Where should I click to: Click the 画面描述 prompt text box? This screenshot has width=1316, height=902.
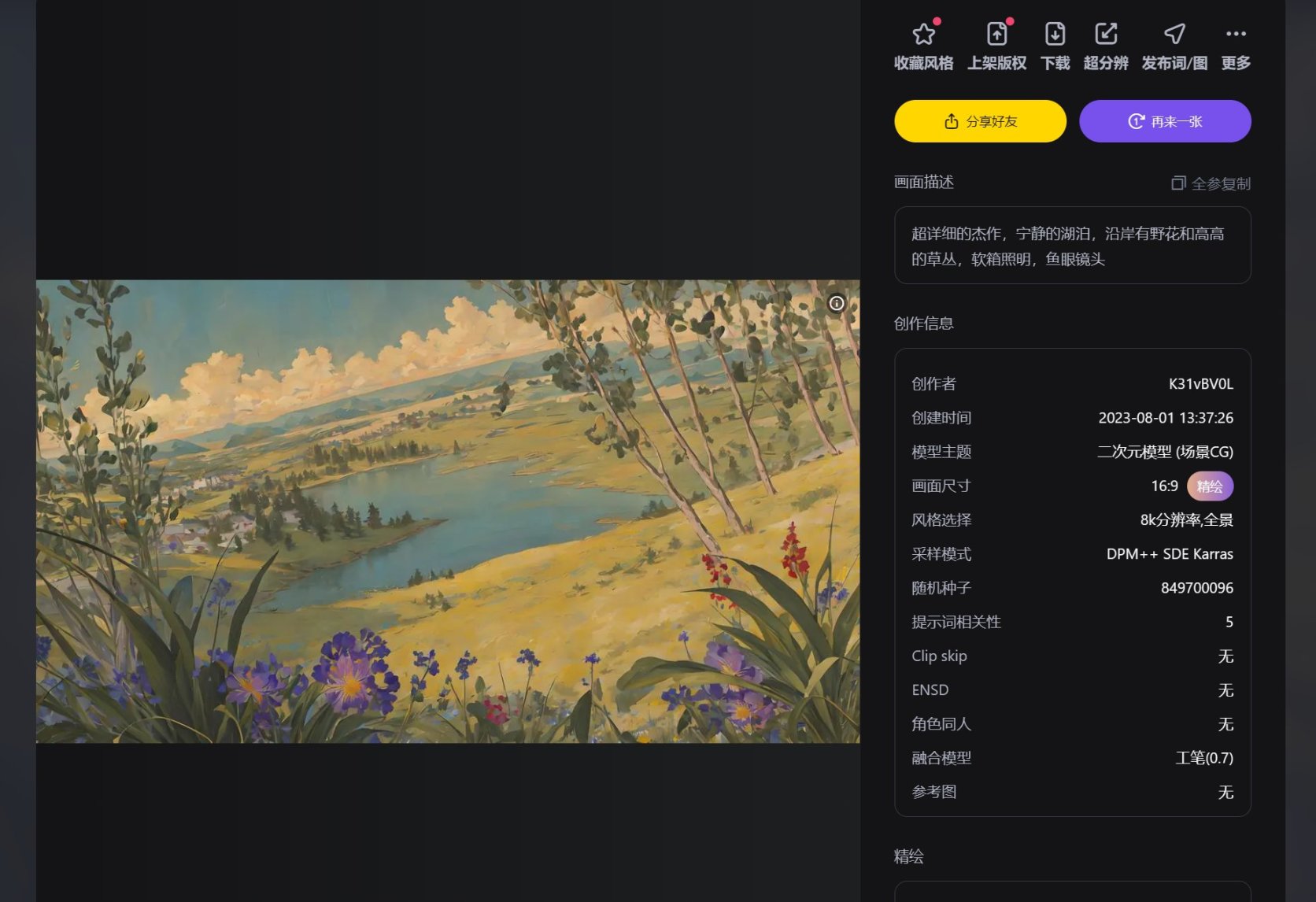[x=1073, y=246]
